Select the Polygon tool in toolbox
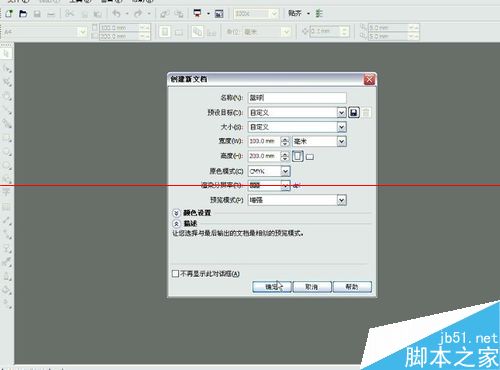Viewport: 500px width, 370px height. [6, 166]
